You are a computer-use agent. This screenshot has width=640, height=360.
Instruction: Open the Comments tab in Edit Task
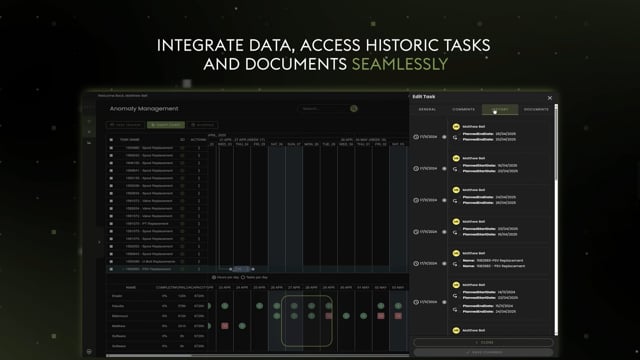coord(463,109)
